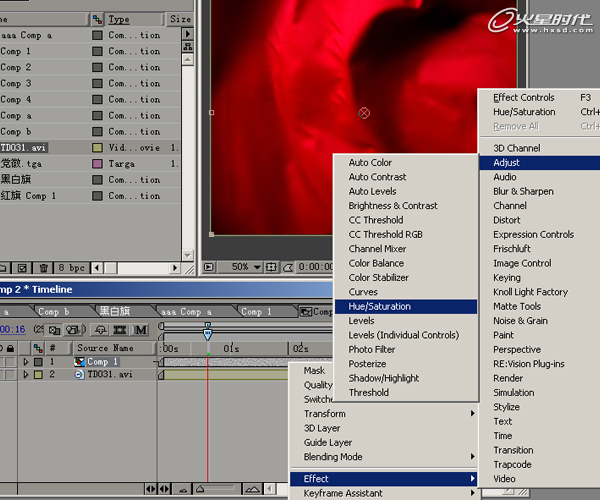Expand the Comp 1 layer properties triangle
The width and height of the screenshot is (600, 500).
tap(26, 361)
